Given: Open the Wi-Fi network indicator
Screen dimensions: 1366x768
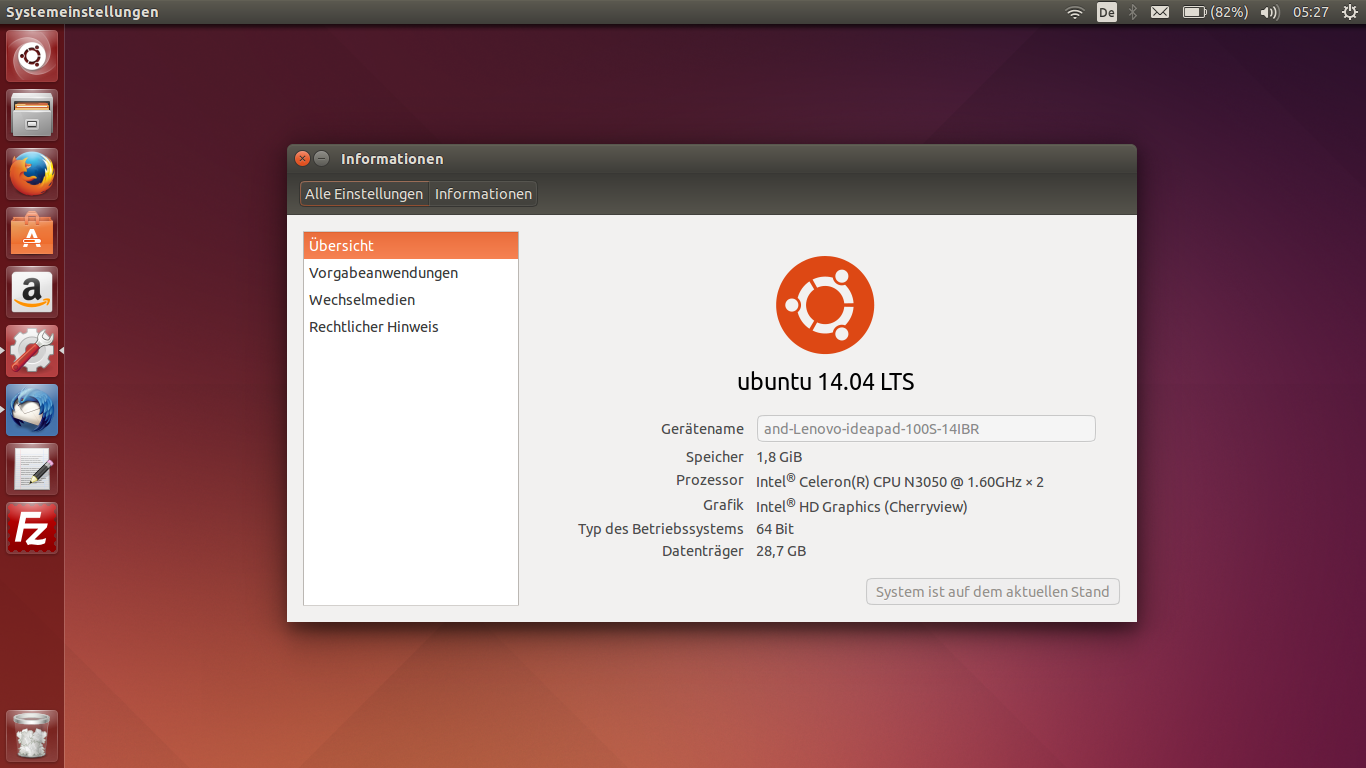Looking at the screenshot, I should tap(1075, 12).
